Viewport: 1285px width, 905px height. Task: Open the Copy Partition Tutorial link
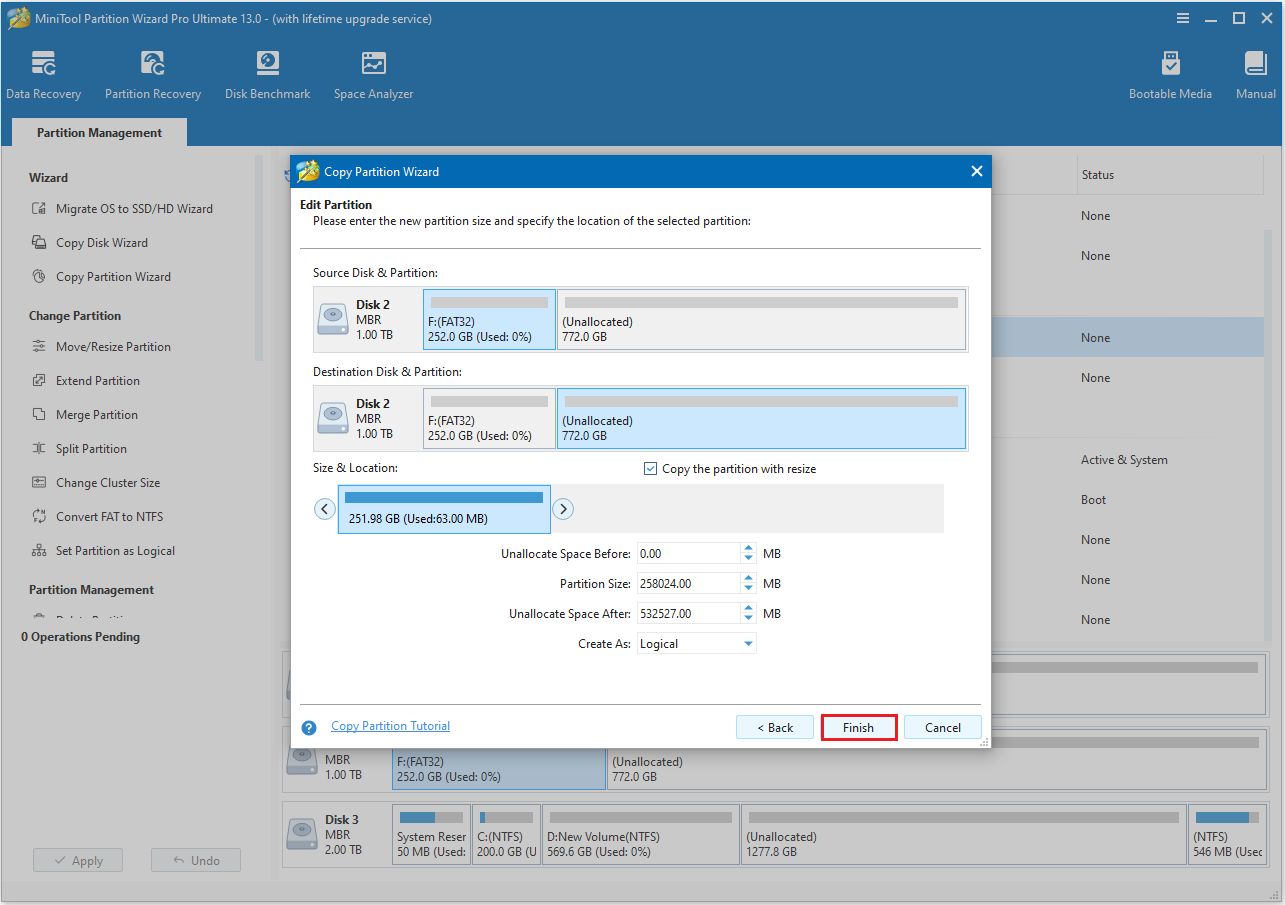tap(390, 725)
